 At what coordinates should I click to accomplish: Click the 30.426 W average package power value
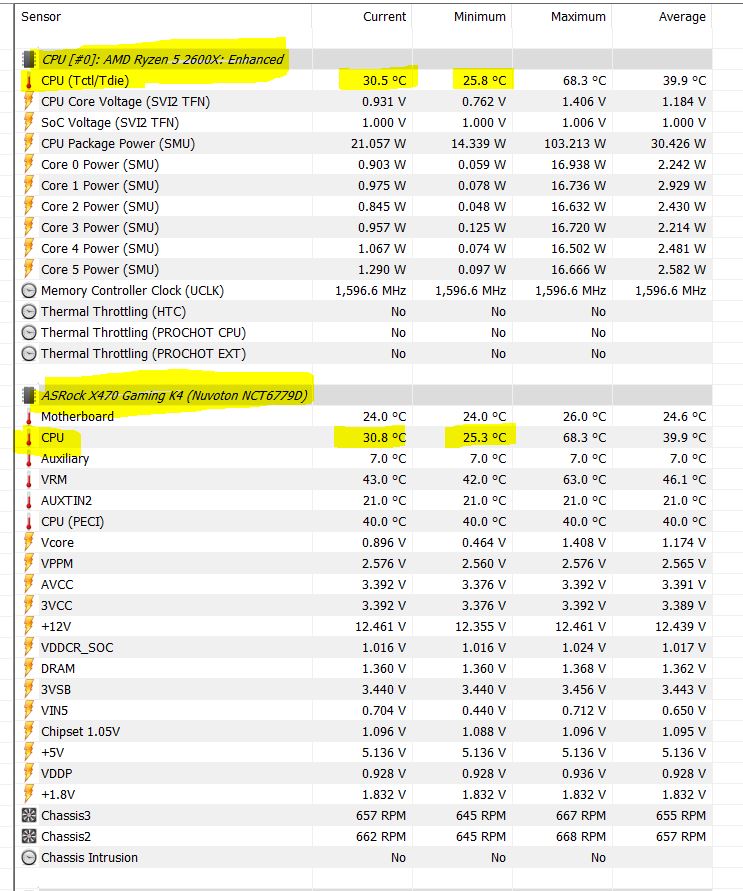[x=678, y=144]
